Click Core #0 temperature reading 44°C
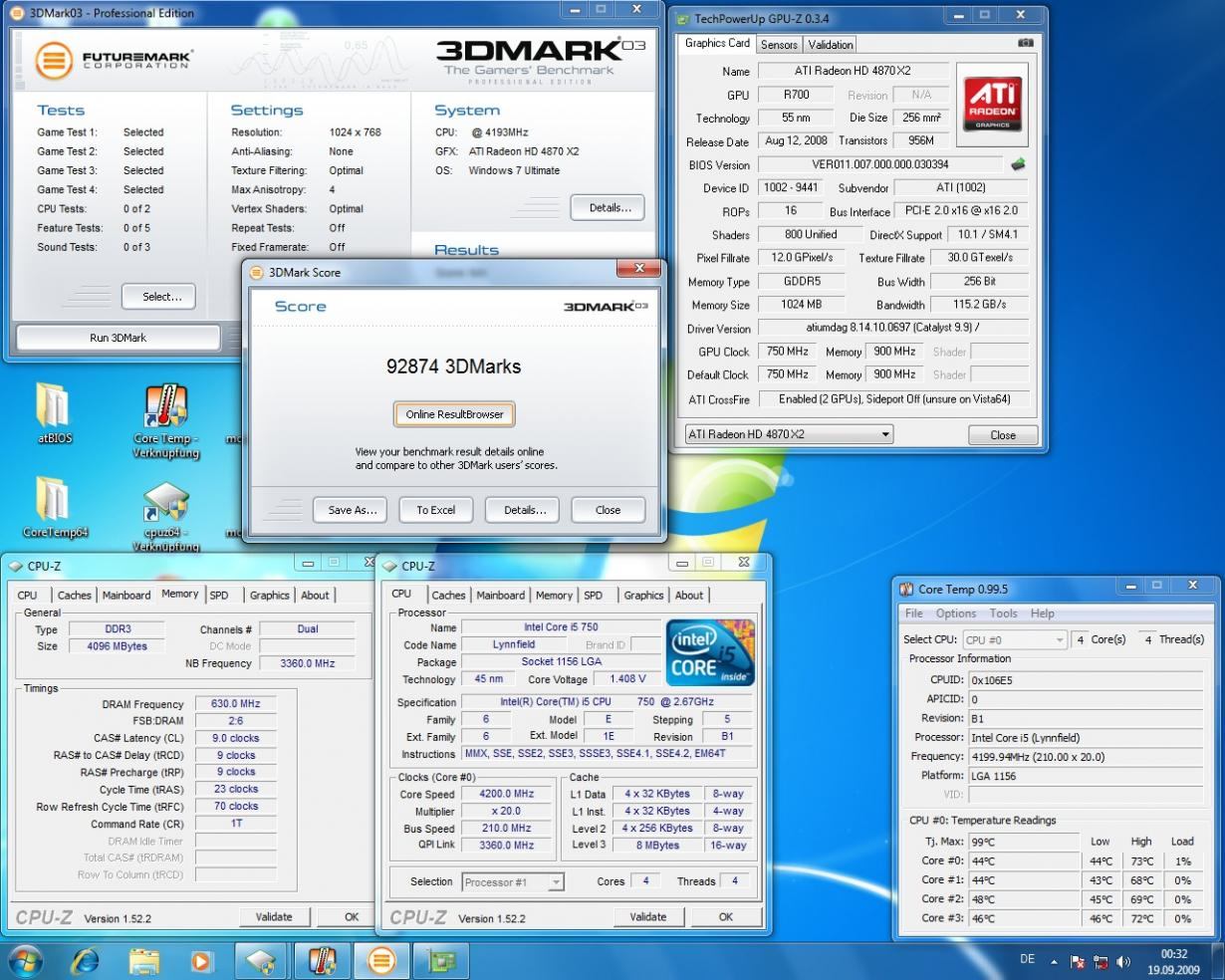 [1024, 860]
